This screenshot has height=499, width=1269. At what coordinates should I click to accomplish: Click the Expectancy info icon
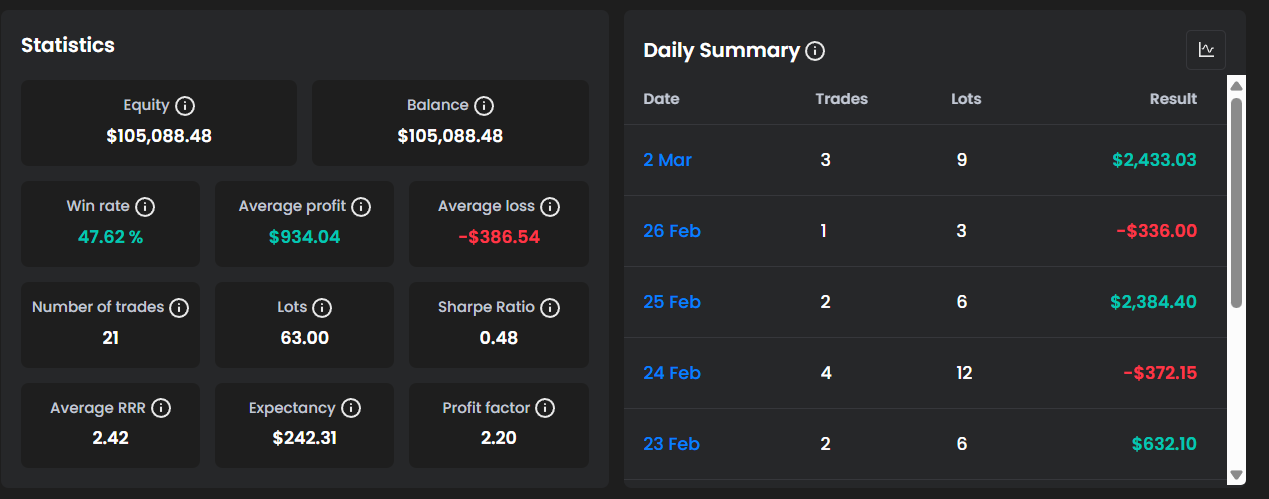tap(350, 408)
